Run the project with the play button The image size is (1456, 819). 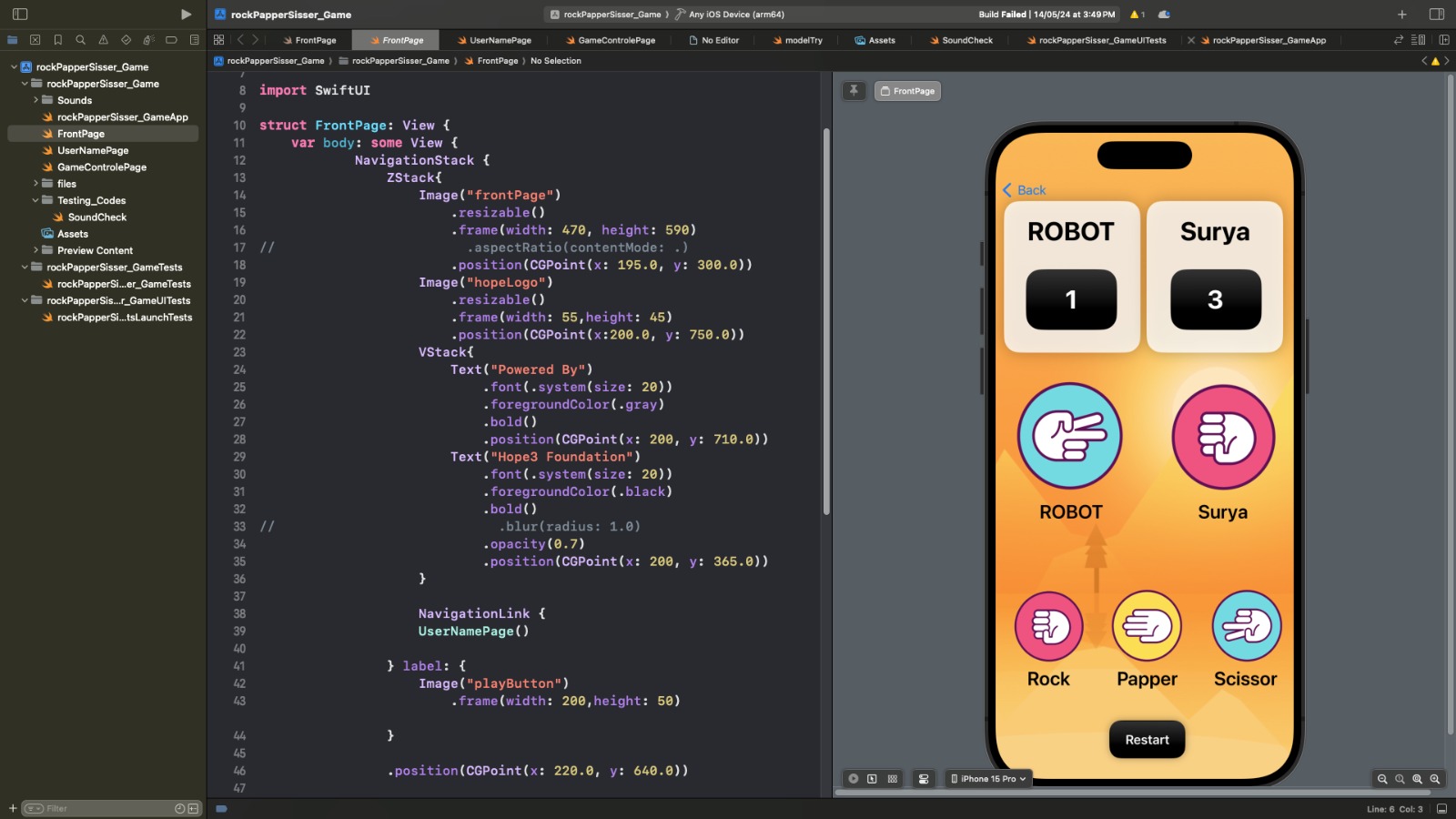pos(186,15)
